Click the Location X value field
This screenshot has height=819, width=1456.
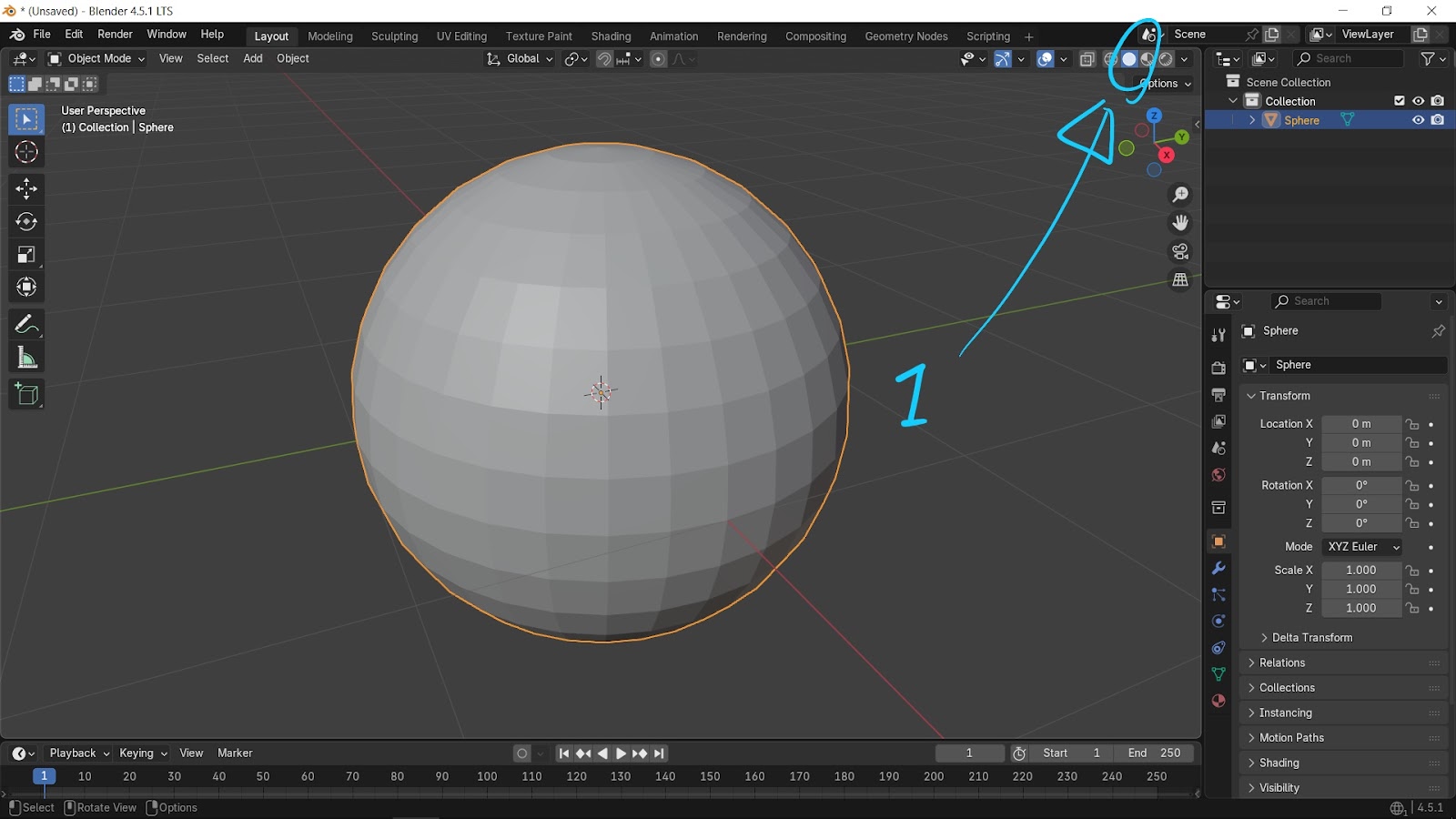1361,424
